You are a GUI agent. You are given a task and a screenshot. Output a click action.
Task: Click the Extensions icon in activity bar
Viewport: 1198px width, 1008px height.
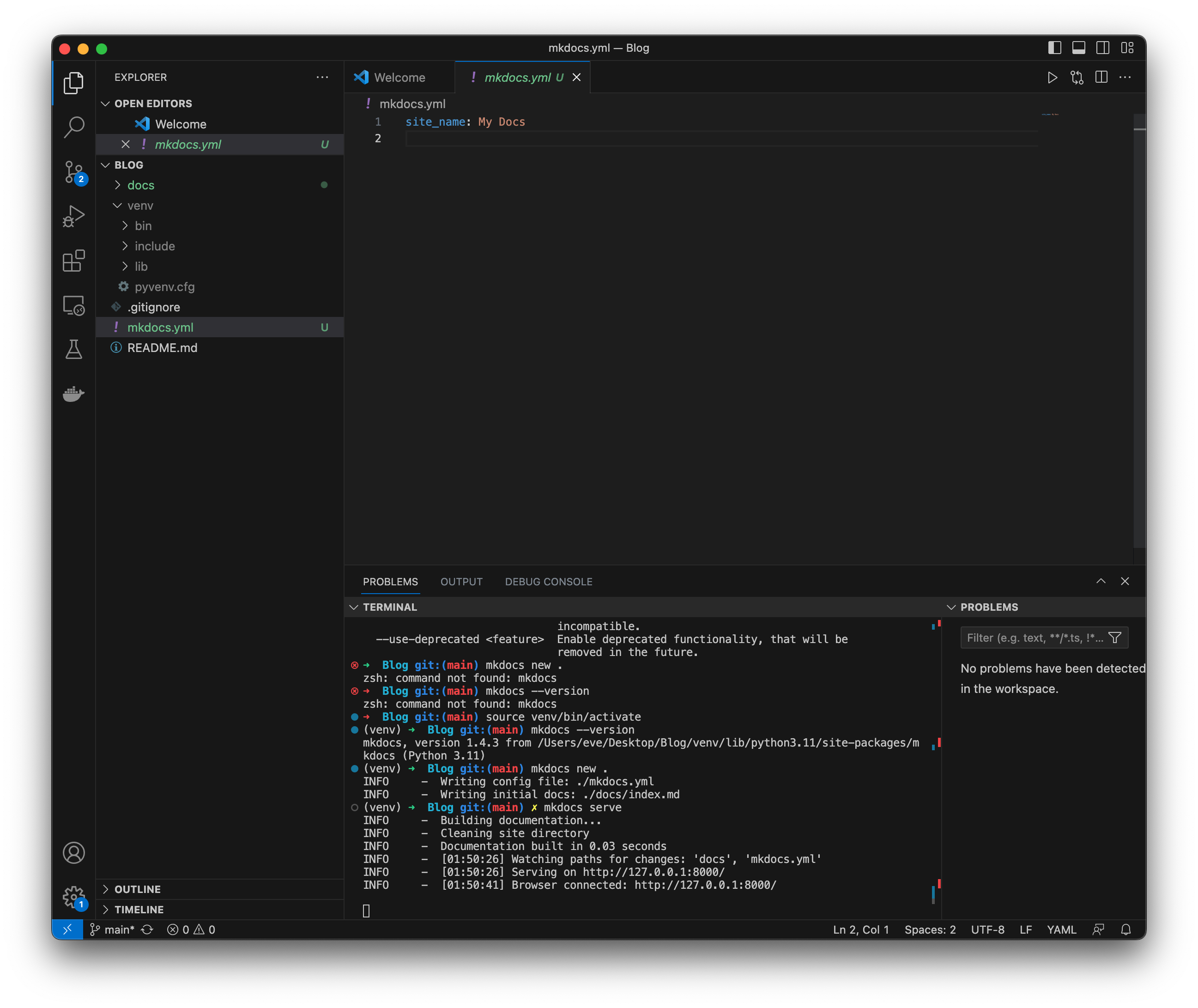tap(73, 261)
